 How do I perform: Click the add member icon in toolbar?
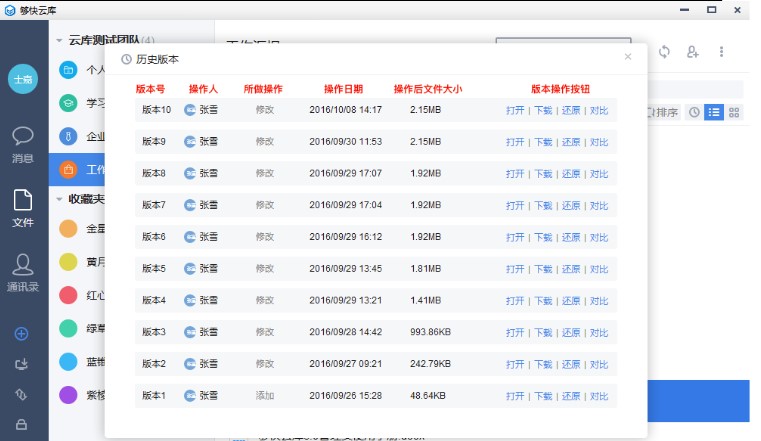click(692, 52)
